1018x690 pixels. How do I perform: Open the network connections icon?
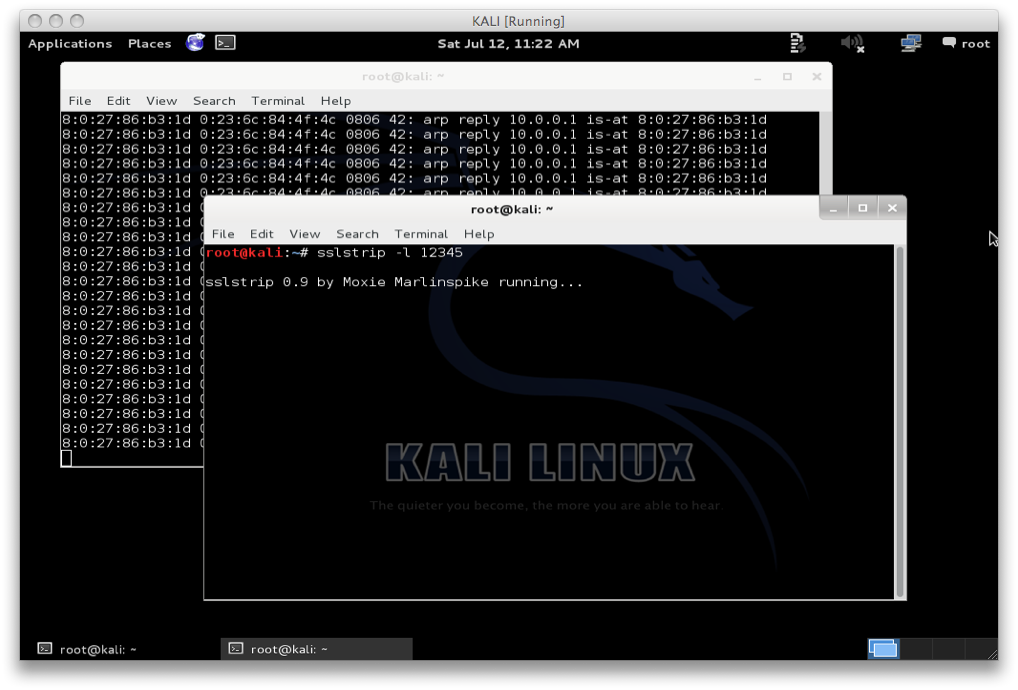coord(911,43)
